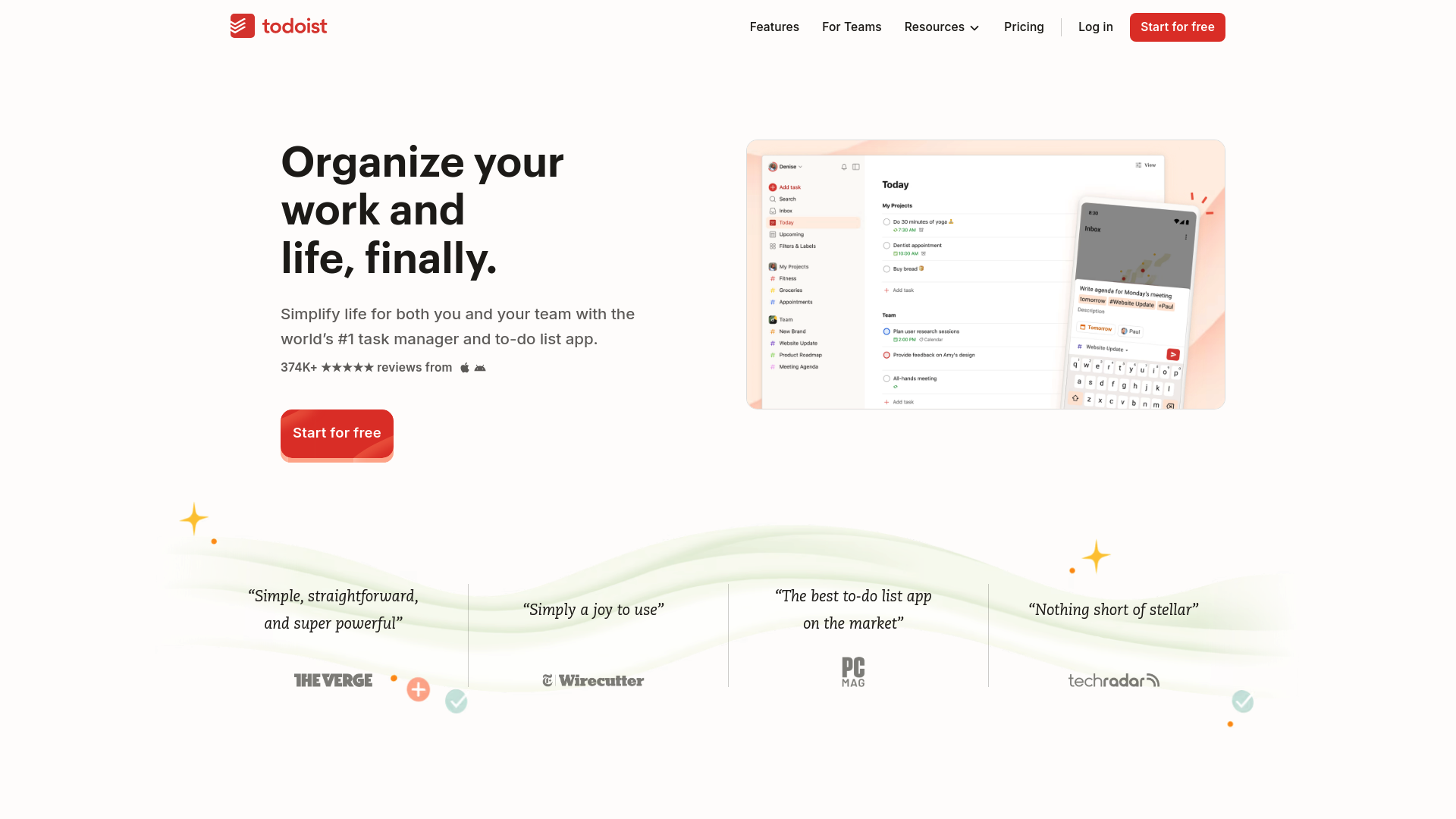Click the Log in link
The image size is (1456, 819).
pyautogui.click(x=1095, y=27)
